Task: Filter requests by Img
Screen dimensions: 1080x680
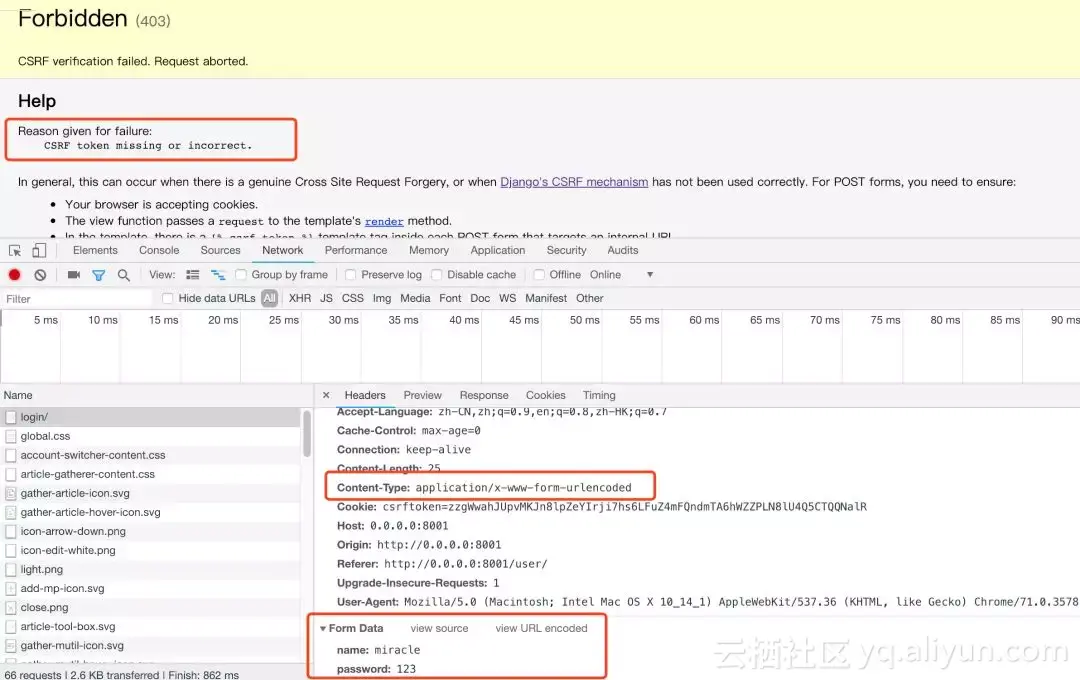Action: click(x=382, y=298)
